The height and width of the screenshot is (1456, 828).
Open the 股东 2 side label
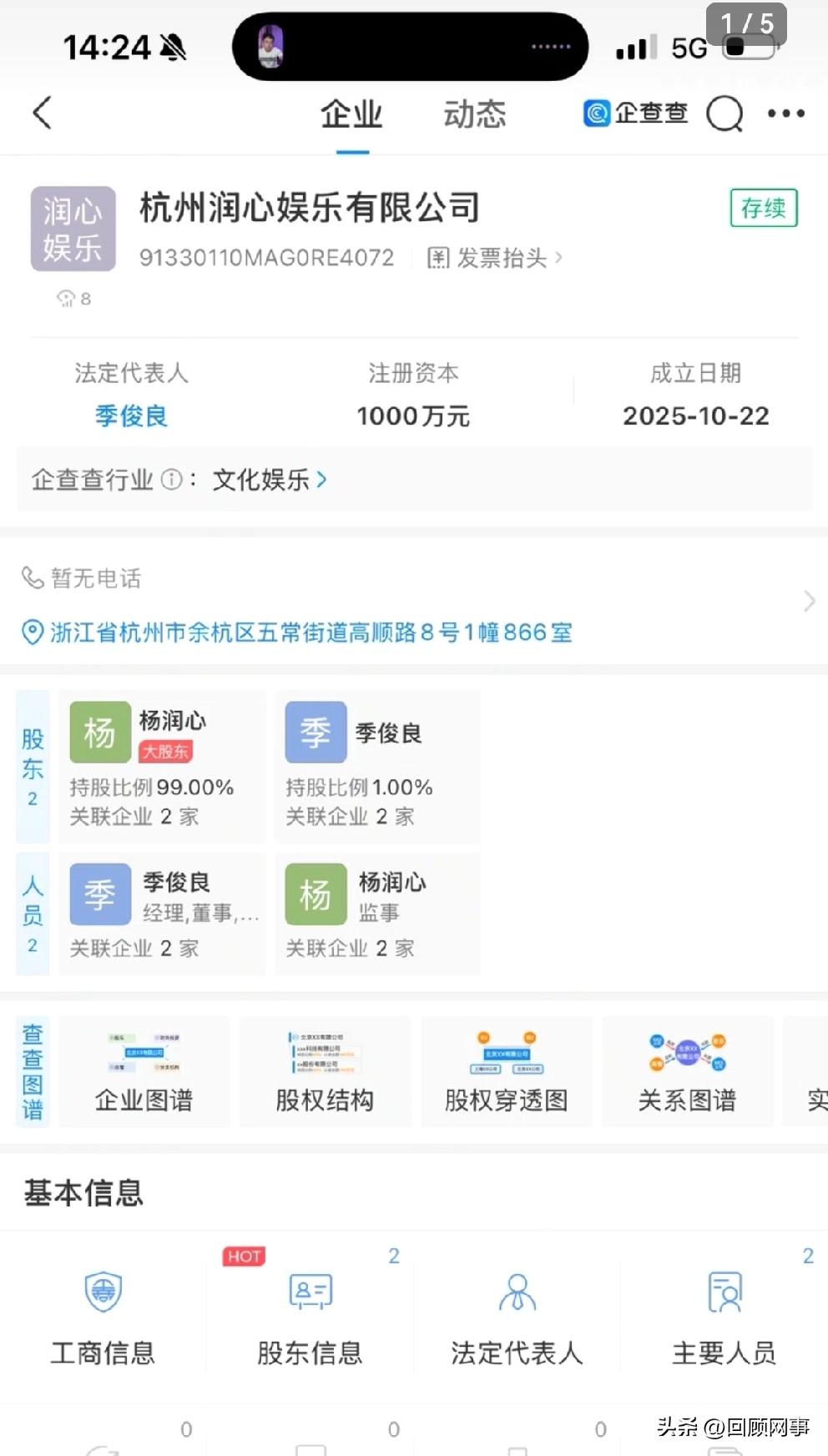(33, 766)
